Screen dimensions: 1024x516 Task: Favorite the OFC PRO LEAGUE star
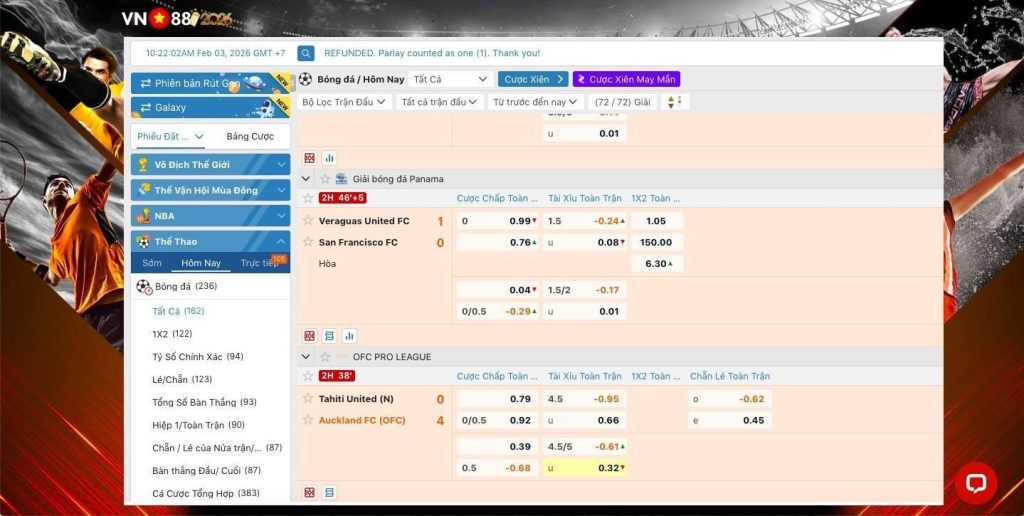[325, 357]
